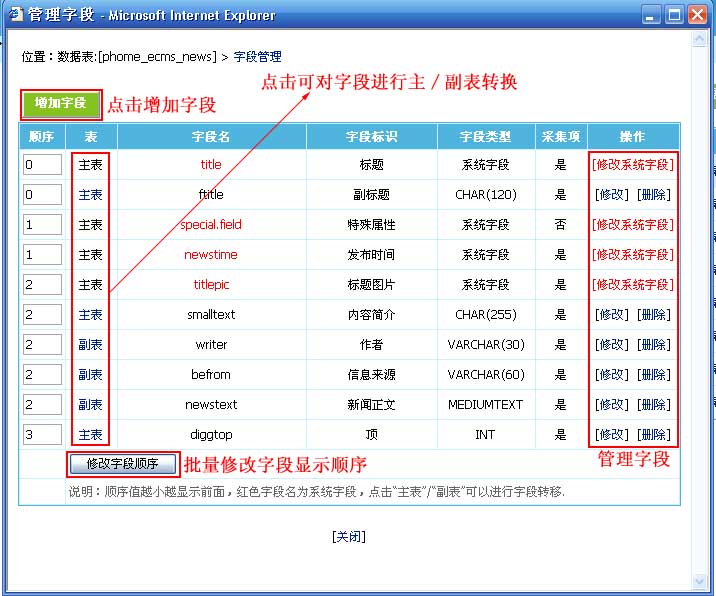This screenshot has width=716, height=596.
Task: Click 修改系统字段 for the title field
Action: (632, 165)
